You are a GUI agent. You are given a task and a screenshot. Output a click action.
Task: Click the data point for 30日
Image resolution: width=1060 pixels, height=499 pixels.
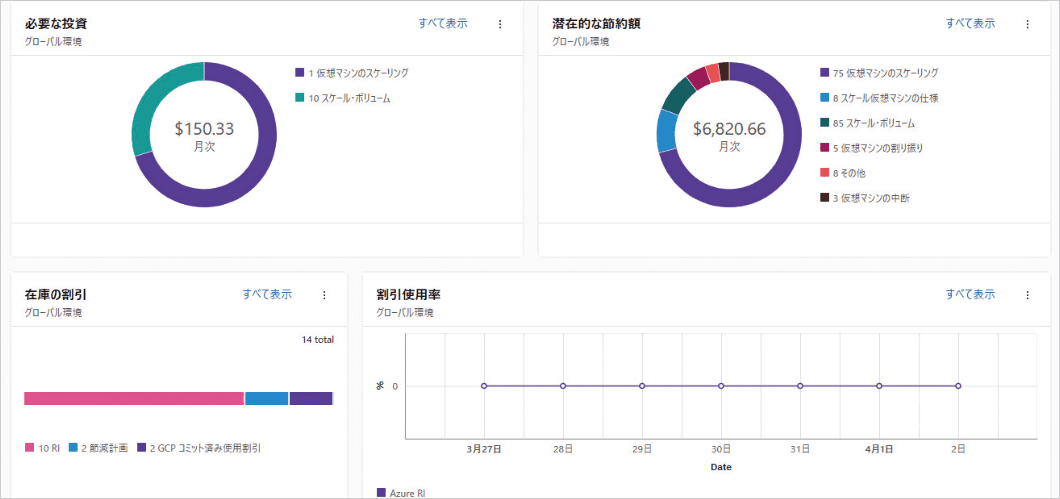(721, 386)
